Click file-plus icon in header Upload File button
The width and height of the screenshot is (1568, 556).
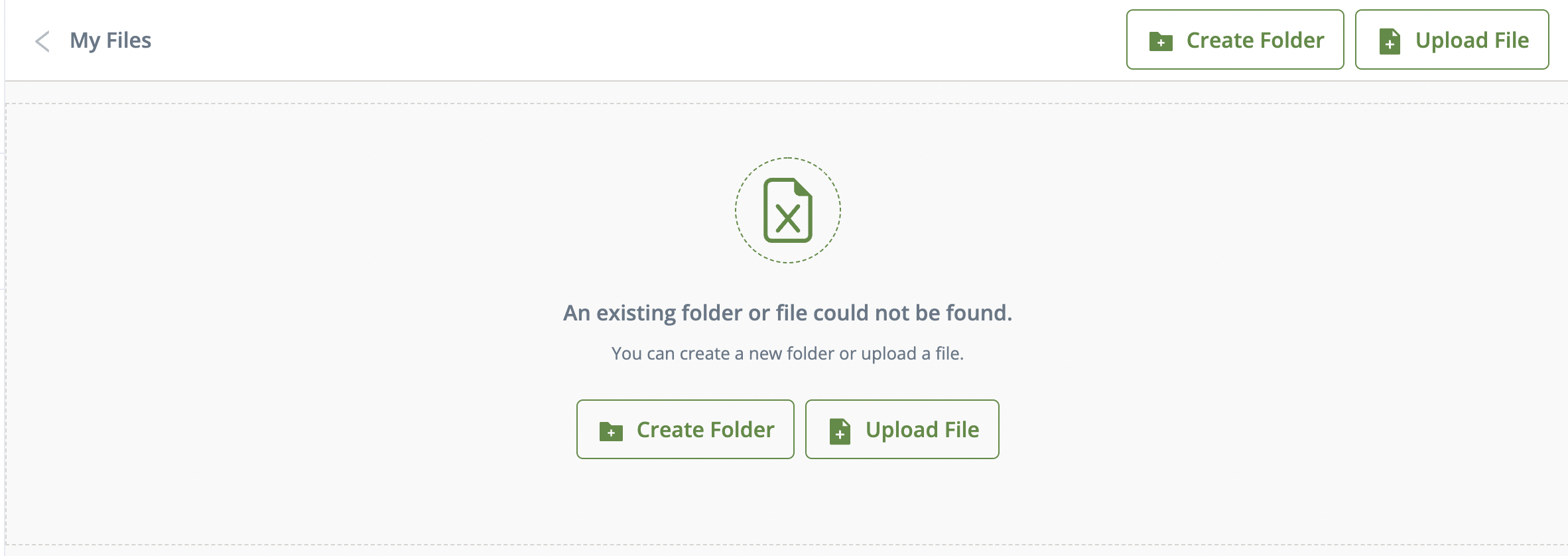(x=1390, y=41)
